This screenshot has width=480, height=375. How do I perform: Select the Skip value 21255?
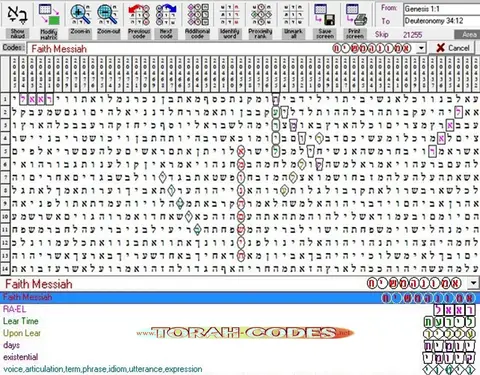tap(412, 35)
